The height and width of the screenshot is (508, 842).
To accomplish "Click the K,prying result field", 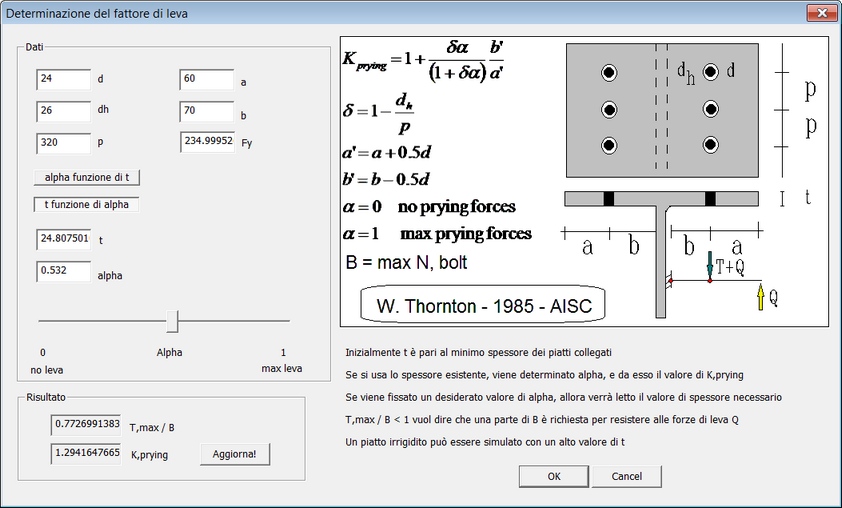I will pyautogui.click(x=87, y=454).
